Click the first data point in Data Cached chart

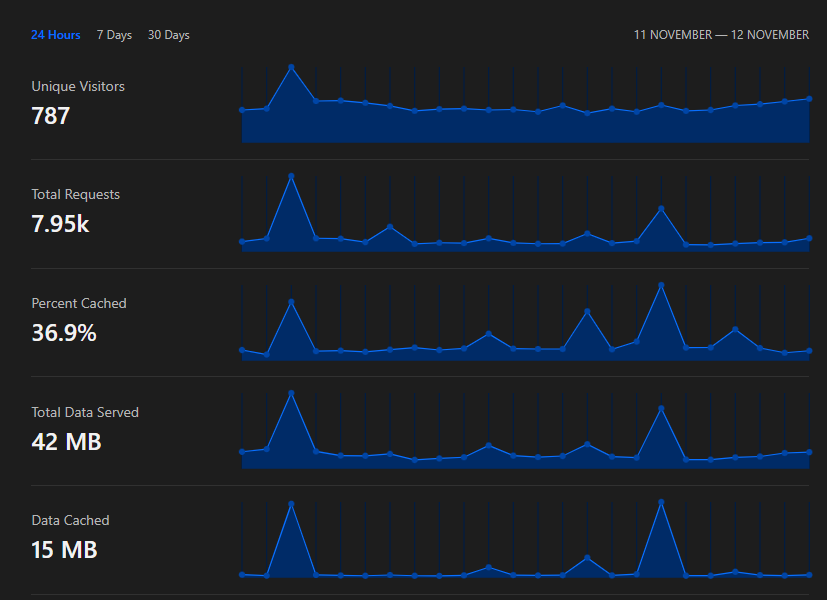point(242,575)
